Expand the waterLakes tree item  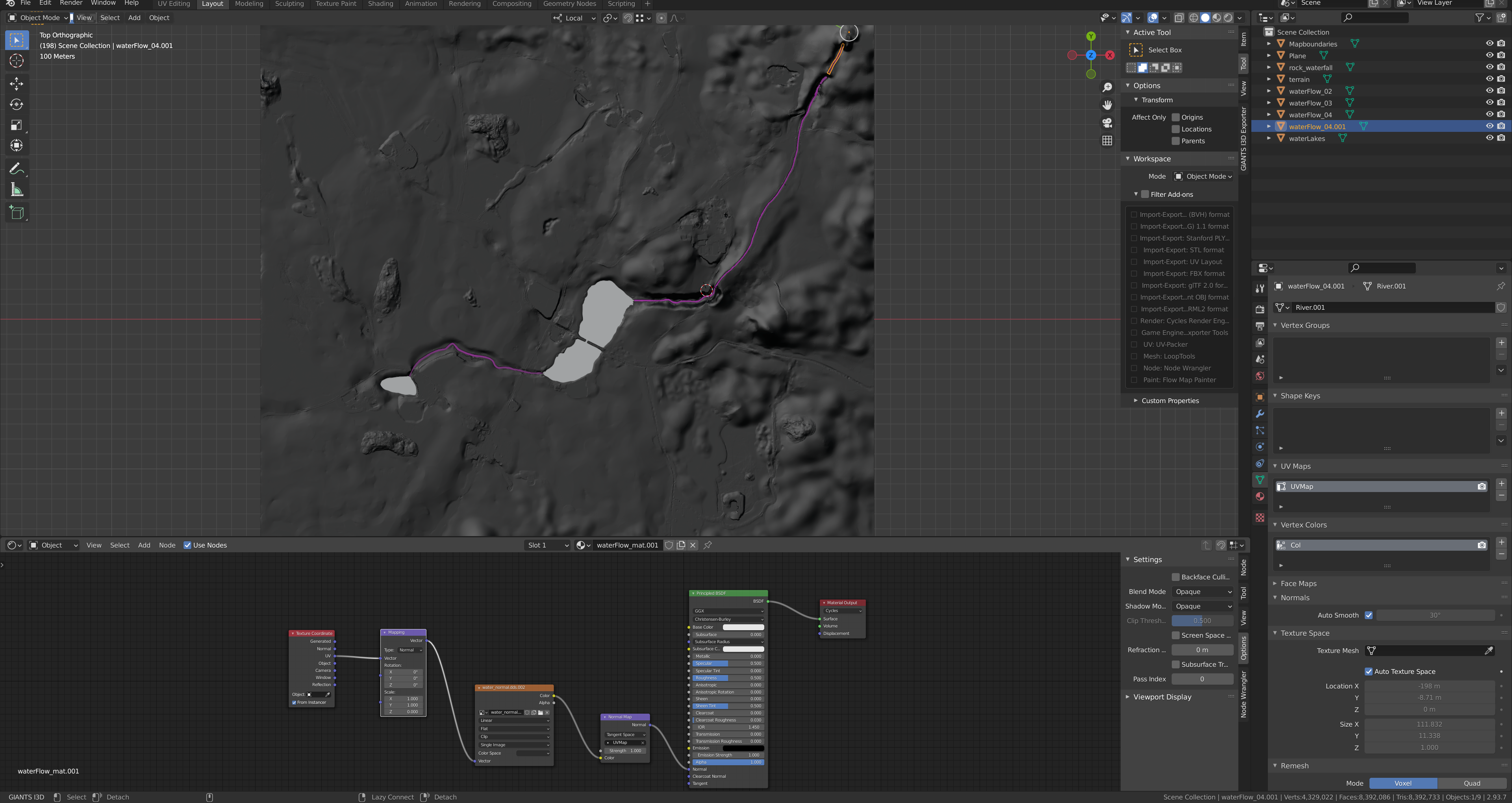pos(1269,139)
